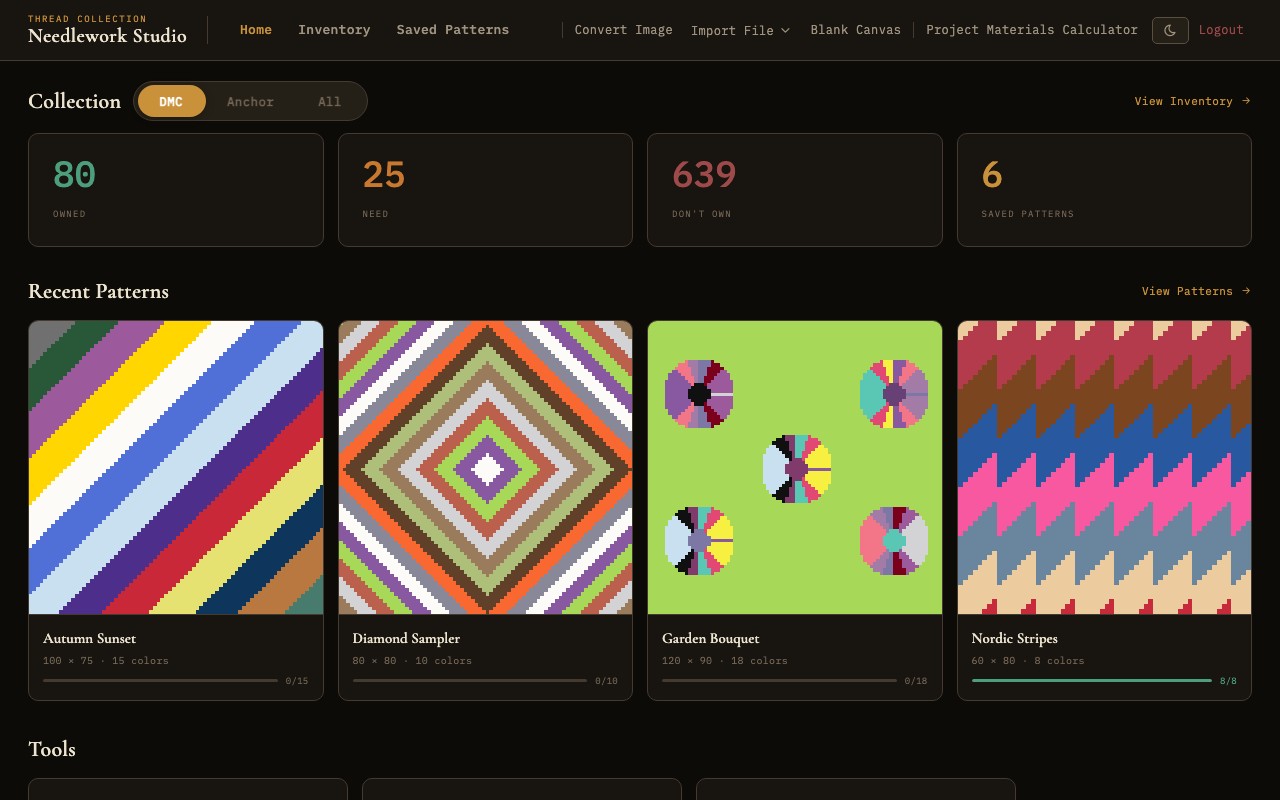Viewport: 1280px width, 800px height.
Task: Select the 639 Don't Own stat card
Action: click(x=795, y=189)
